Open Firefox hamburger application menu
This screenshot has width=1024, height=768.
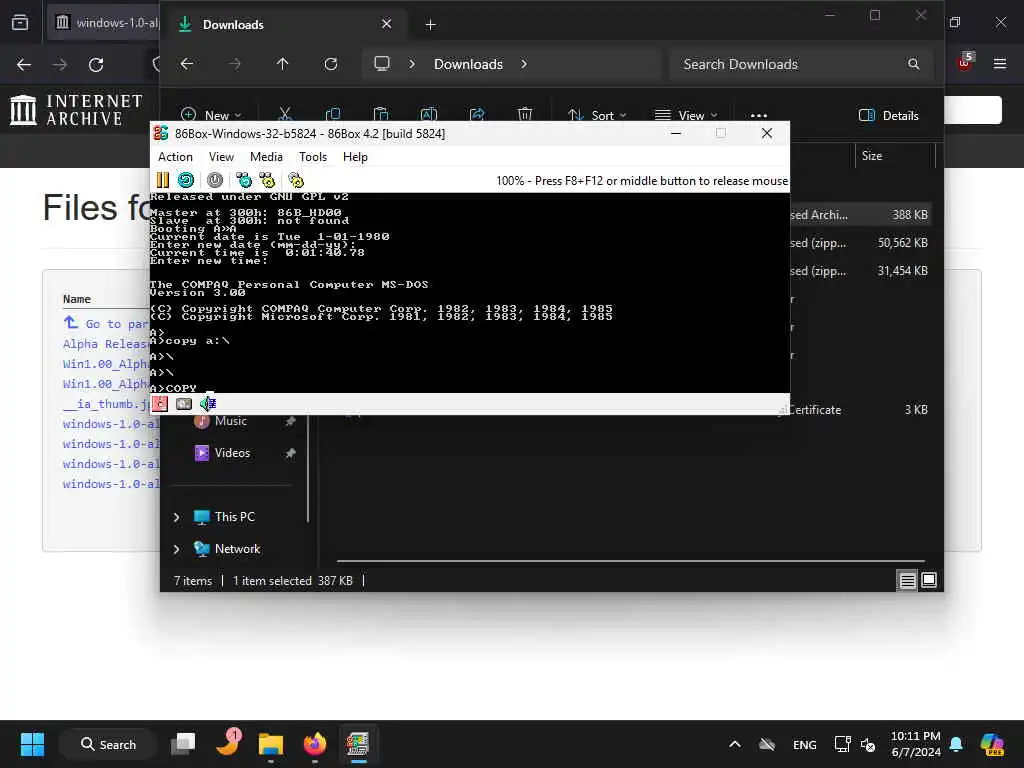(x=1000, y=63)
